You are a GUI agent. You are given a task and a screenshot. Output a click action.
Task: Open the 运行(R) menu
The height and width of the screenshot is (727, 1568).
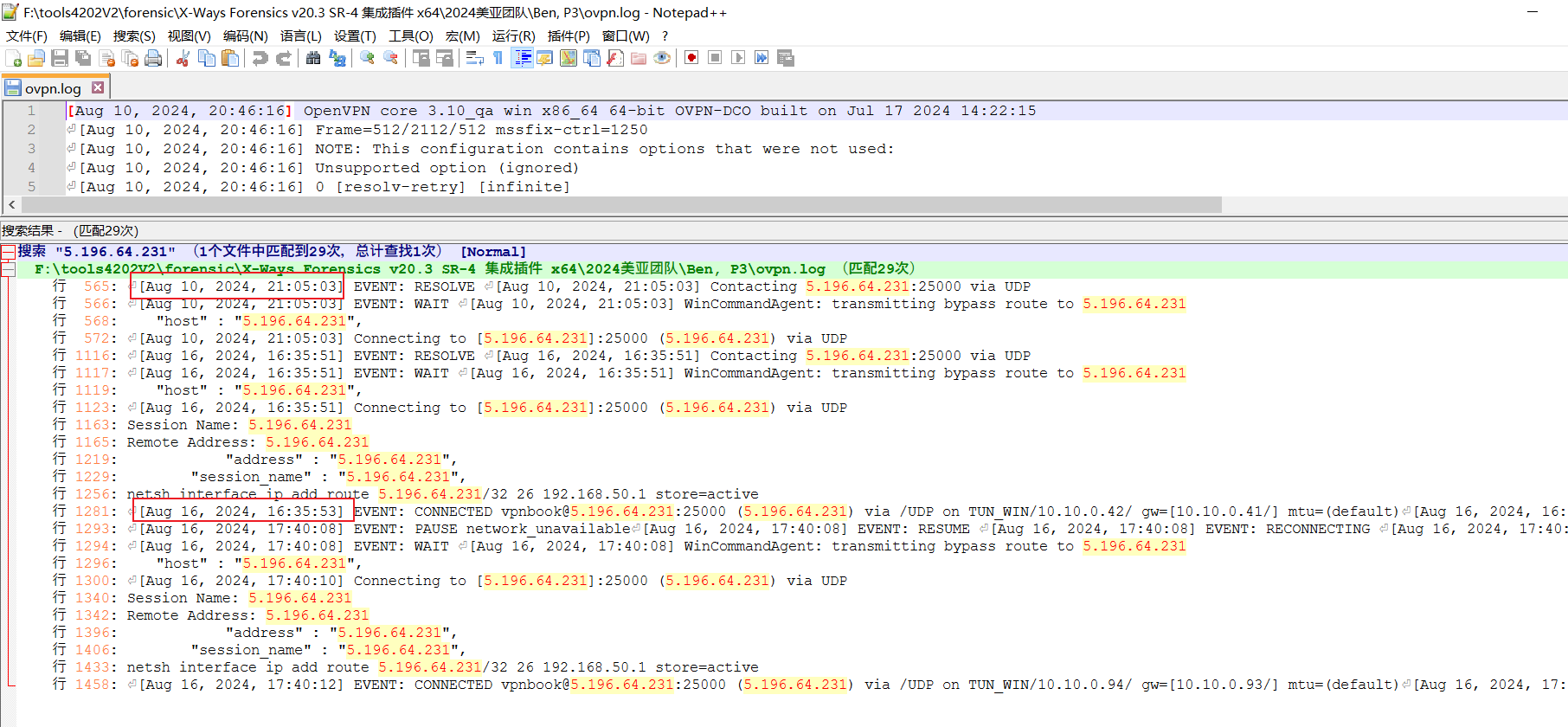point(514,35)
